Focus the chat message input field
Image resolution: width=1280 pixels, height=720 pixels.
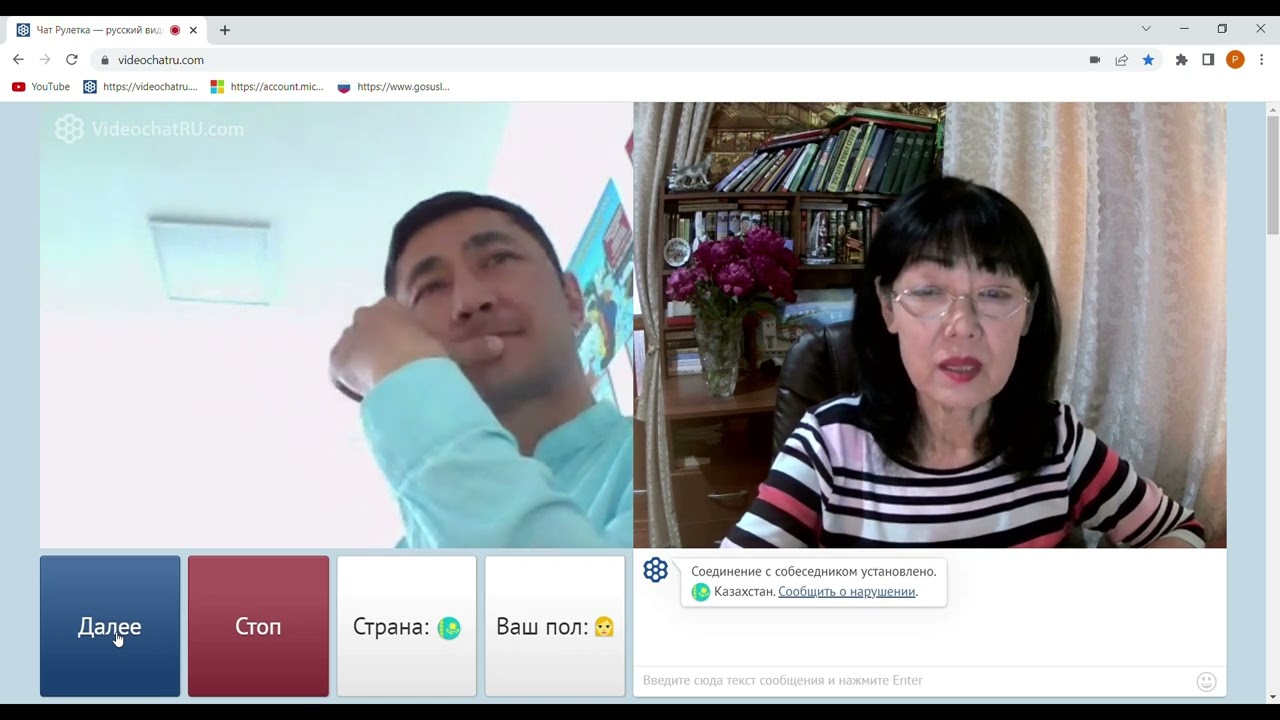coord(915,680)
